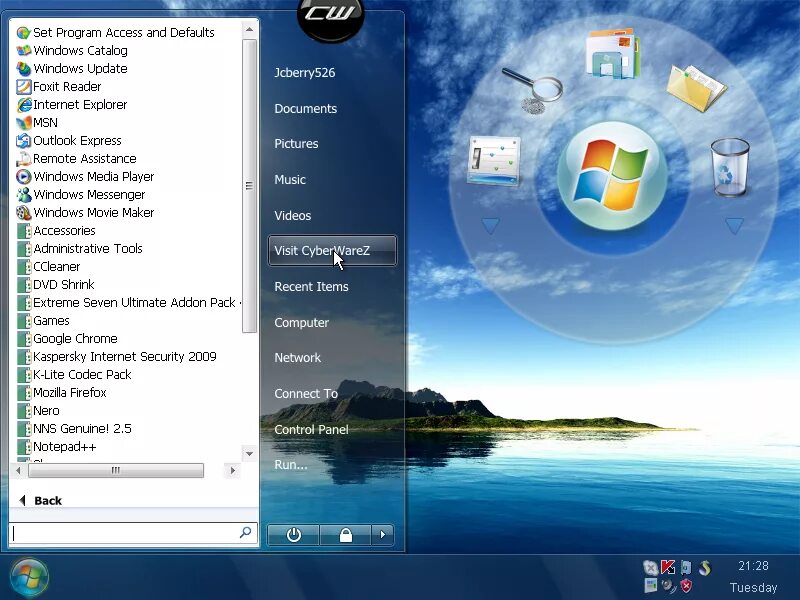Image resolution: width=800 pixels, height=600 pixels.
Task: Open Windows Movie Maker
Action: [x=85, y=212]
